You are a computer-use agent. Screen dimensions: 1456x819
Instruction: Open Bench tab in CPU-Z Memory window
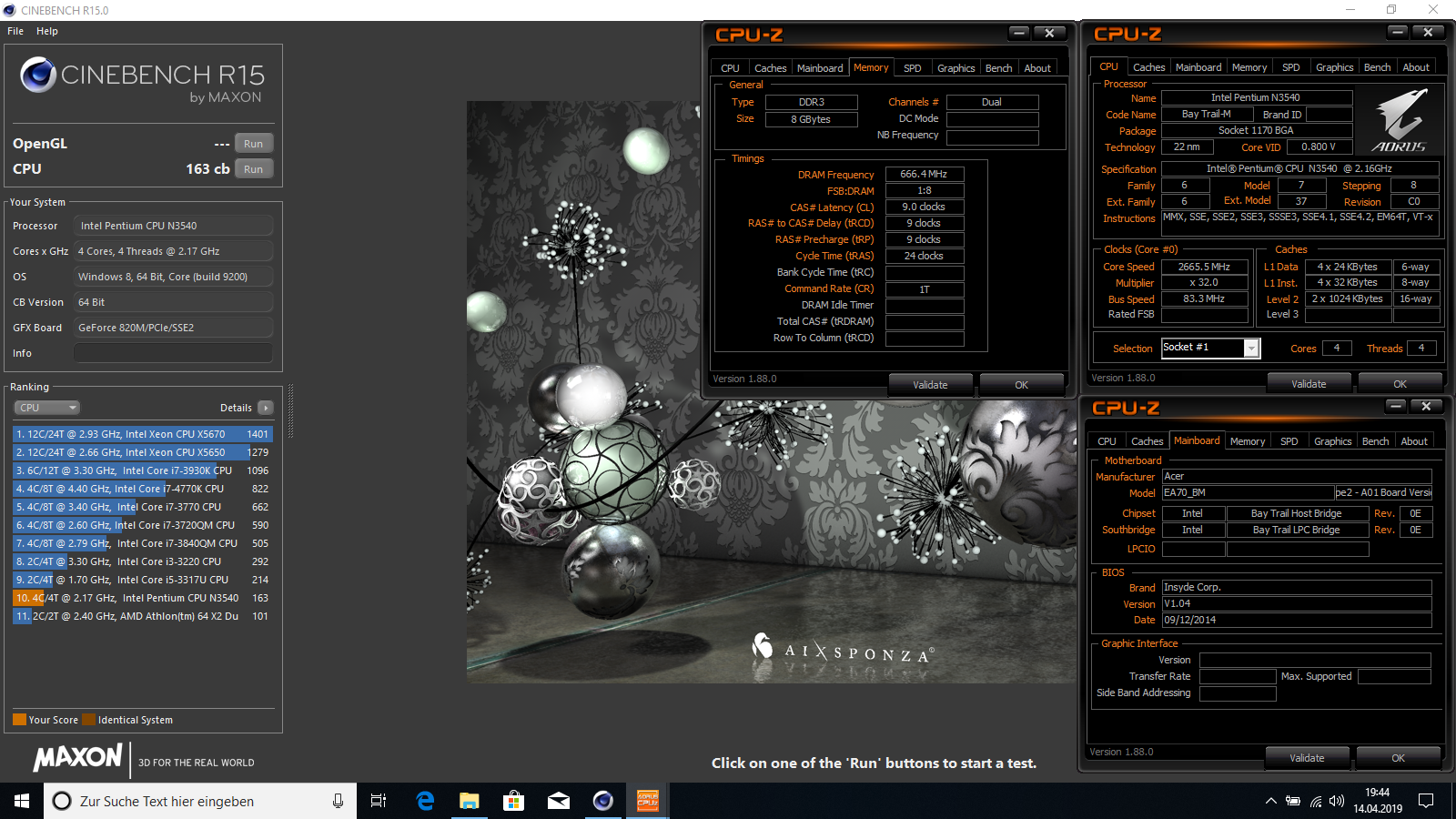click(999, 68)
